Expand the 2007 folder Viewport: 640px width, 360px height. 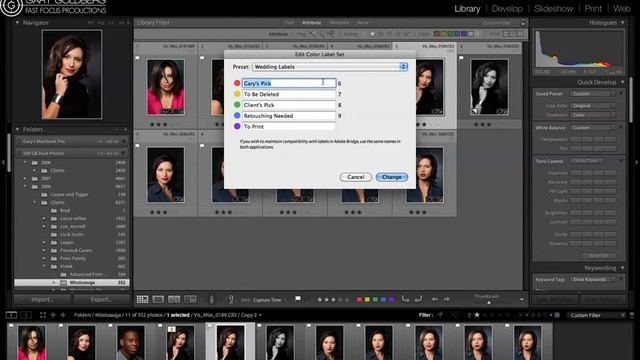click(x=25, y=178)
